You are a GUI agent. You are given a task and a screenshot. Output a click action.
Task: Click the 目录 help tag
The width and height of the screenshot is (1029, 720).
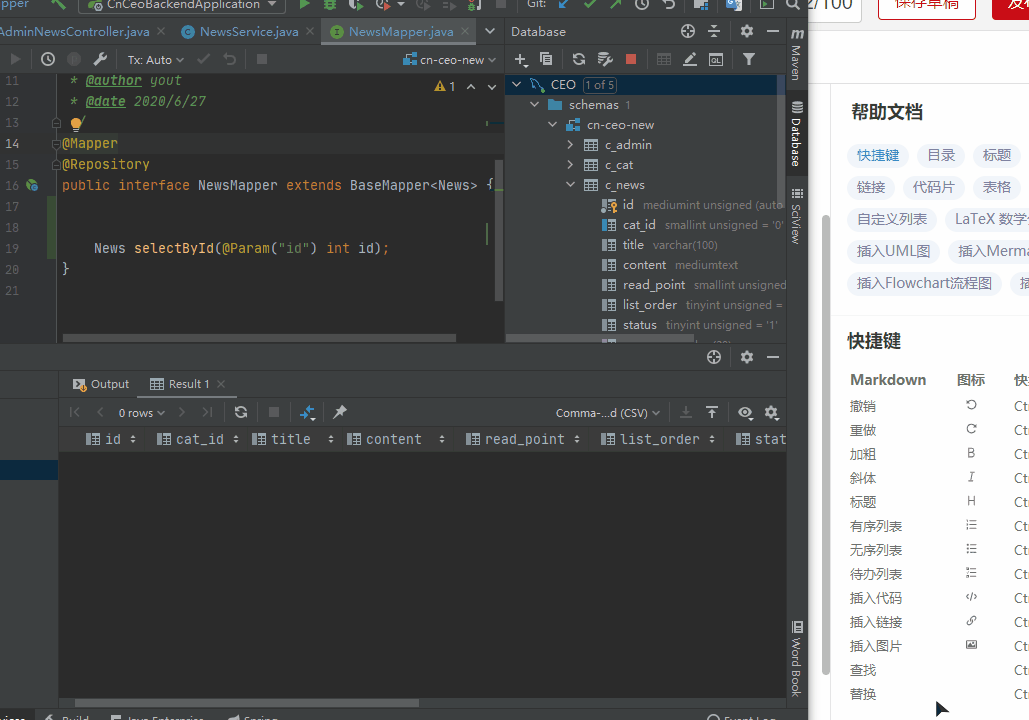click(x=941, y=155)
